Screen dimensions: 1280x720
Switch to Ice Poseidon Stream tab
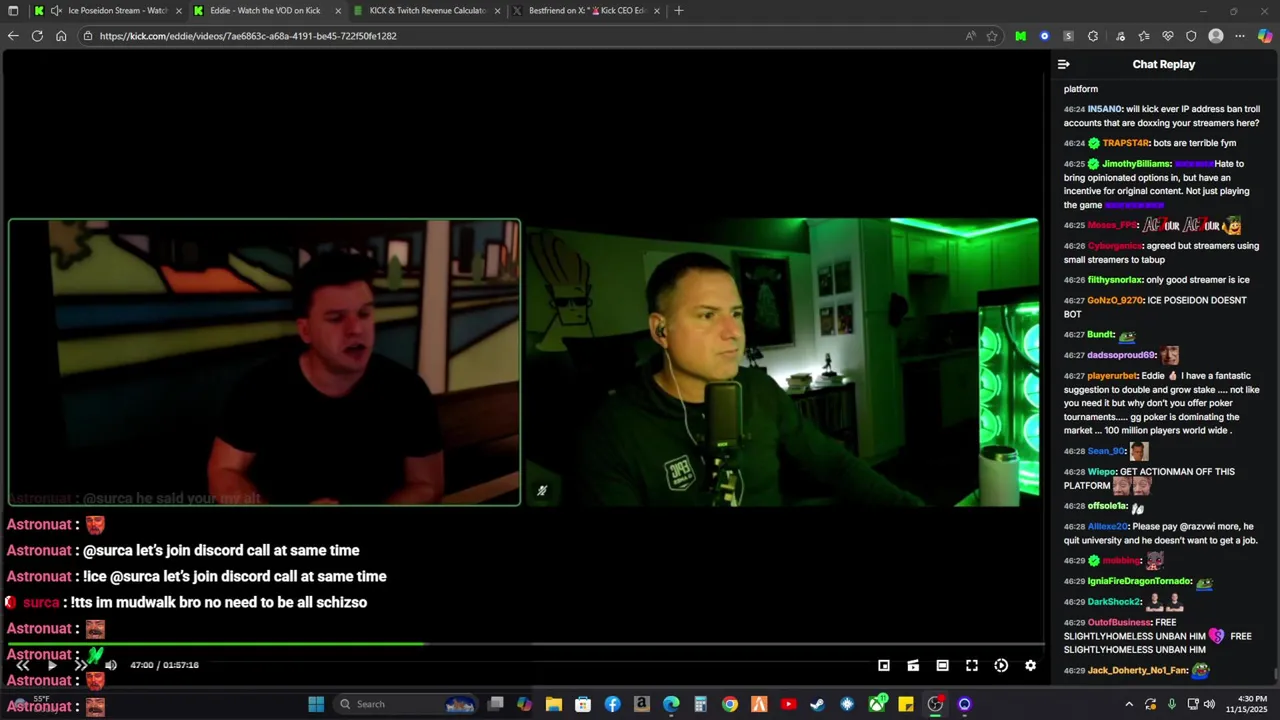pyautogui.click(x=108, y=11)
